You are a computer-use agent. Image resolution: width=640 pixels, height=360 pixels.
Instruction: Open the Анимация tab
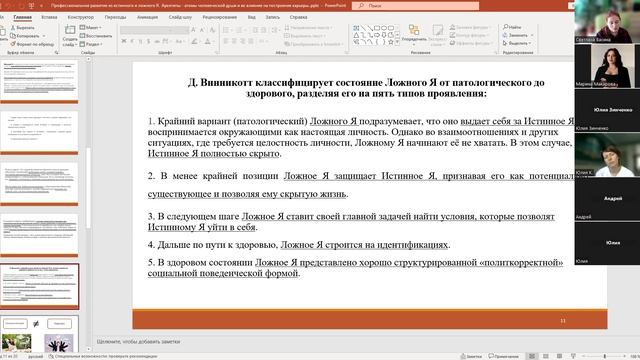point(147,17)
